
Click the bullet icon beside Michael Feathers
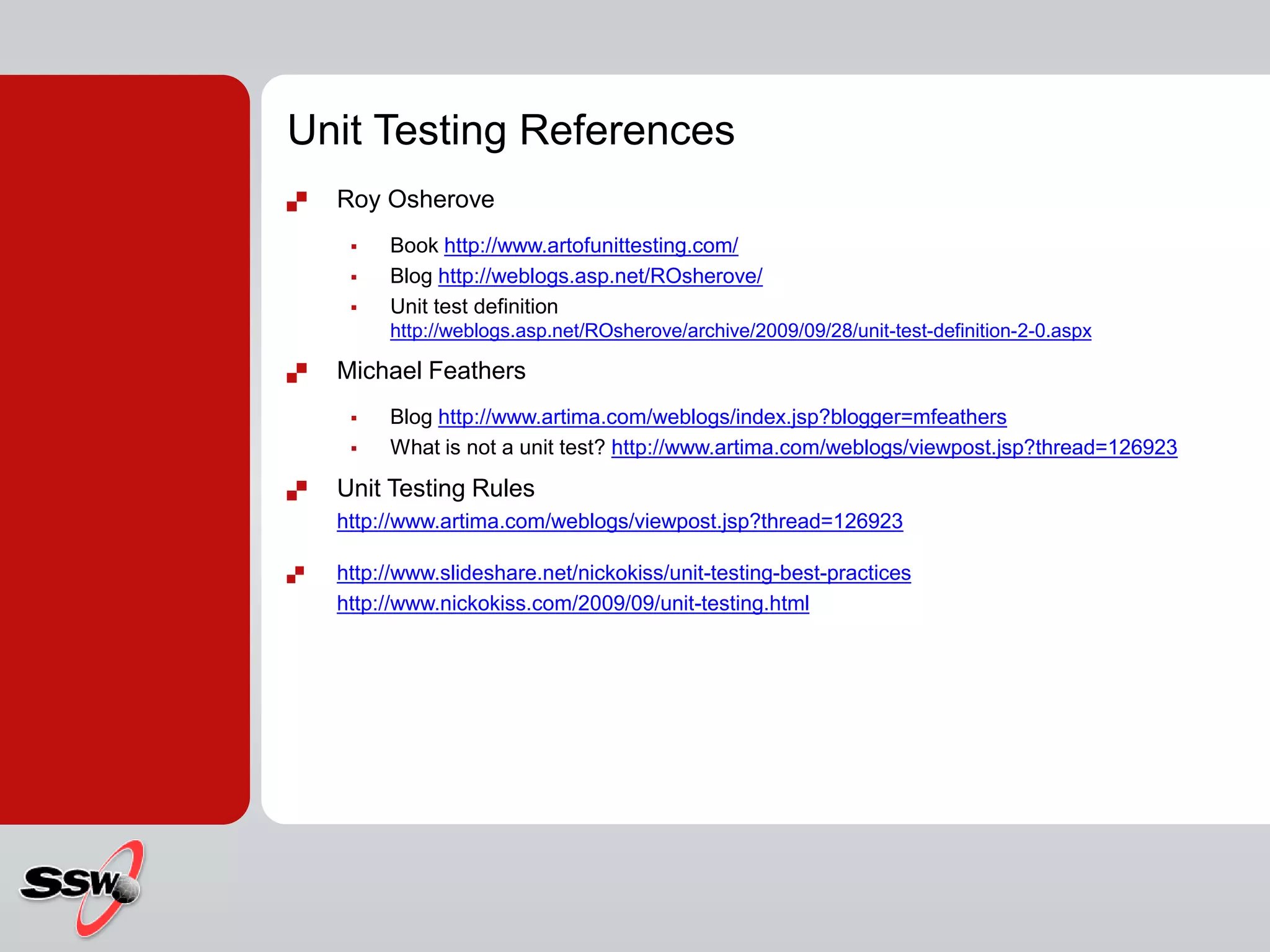tap(296, 372)
